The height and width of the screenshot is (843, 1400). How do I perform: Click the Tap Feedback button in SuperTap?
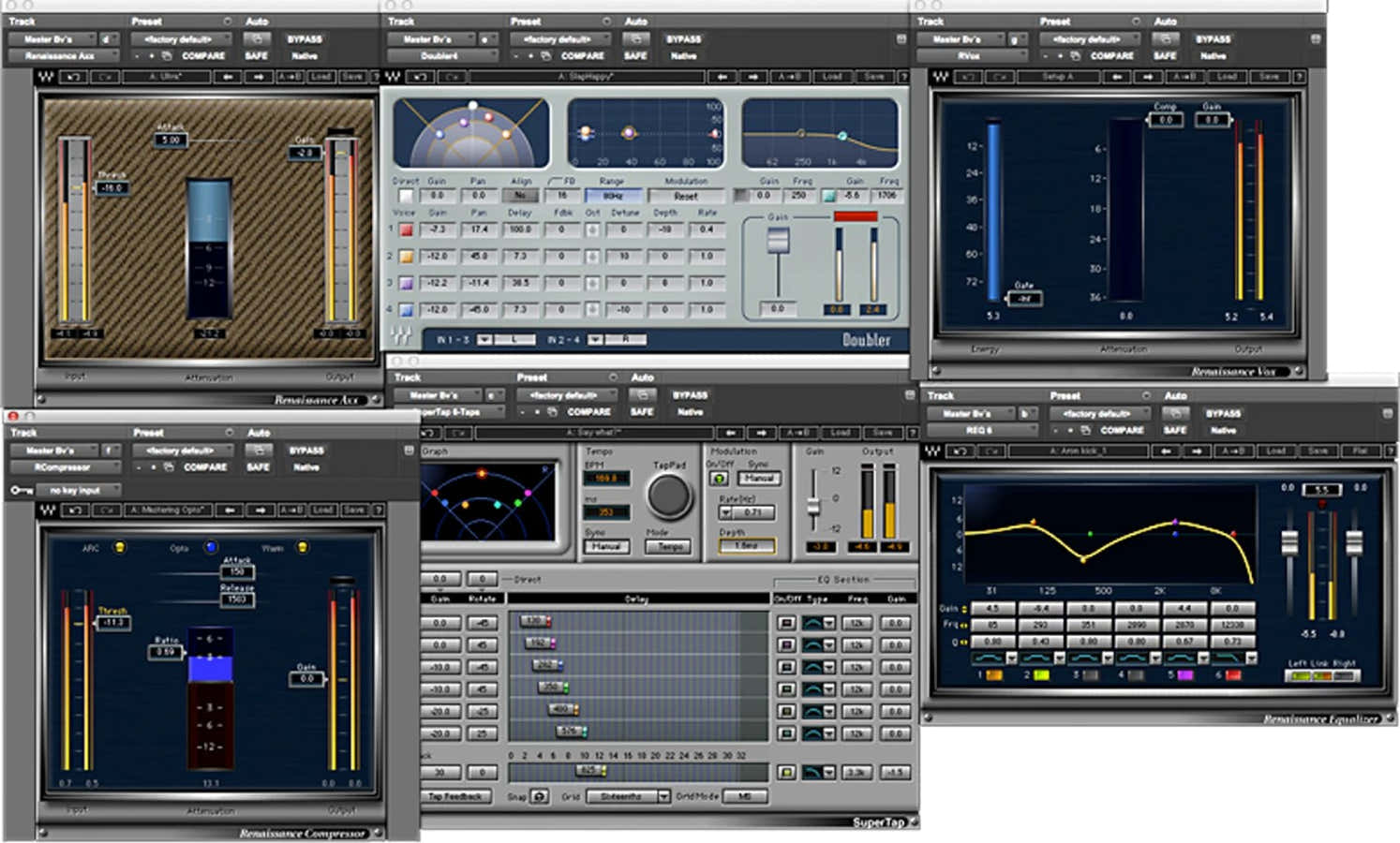454,796
